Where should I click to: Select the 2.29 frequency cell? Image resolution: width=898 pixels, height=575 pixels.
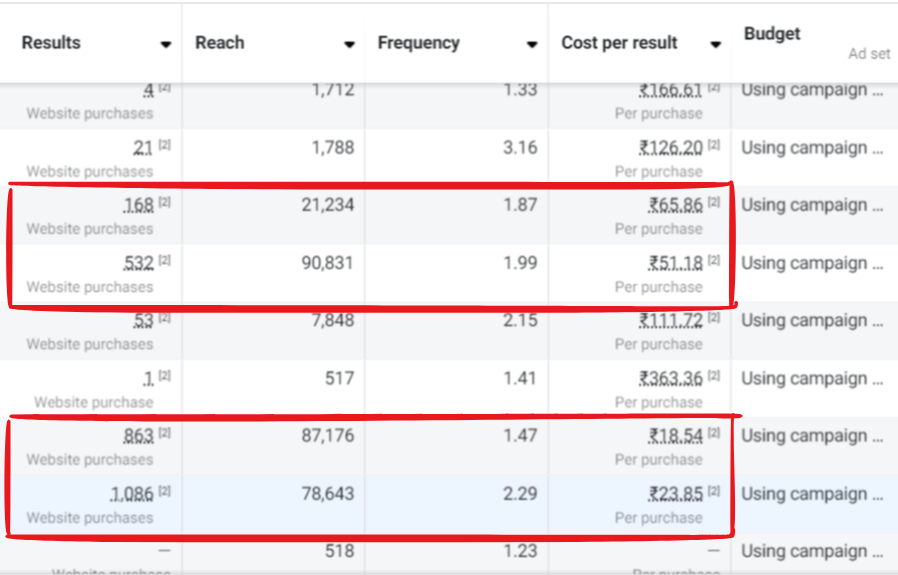click(520, 493)
